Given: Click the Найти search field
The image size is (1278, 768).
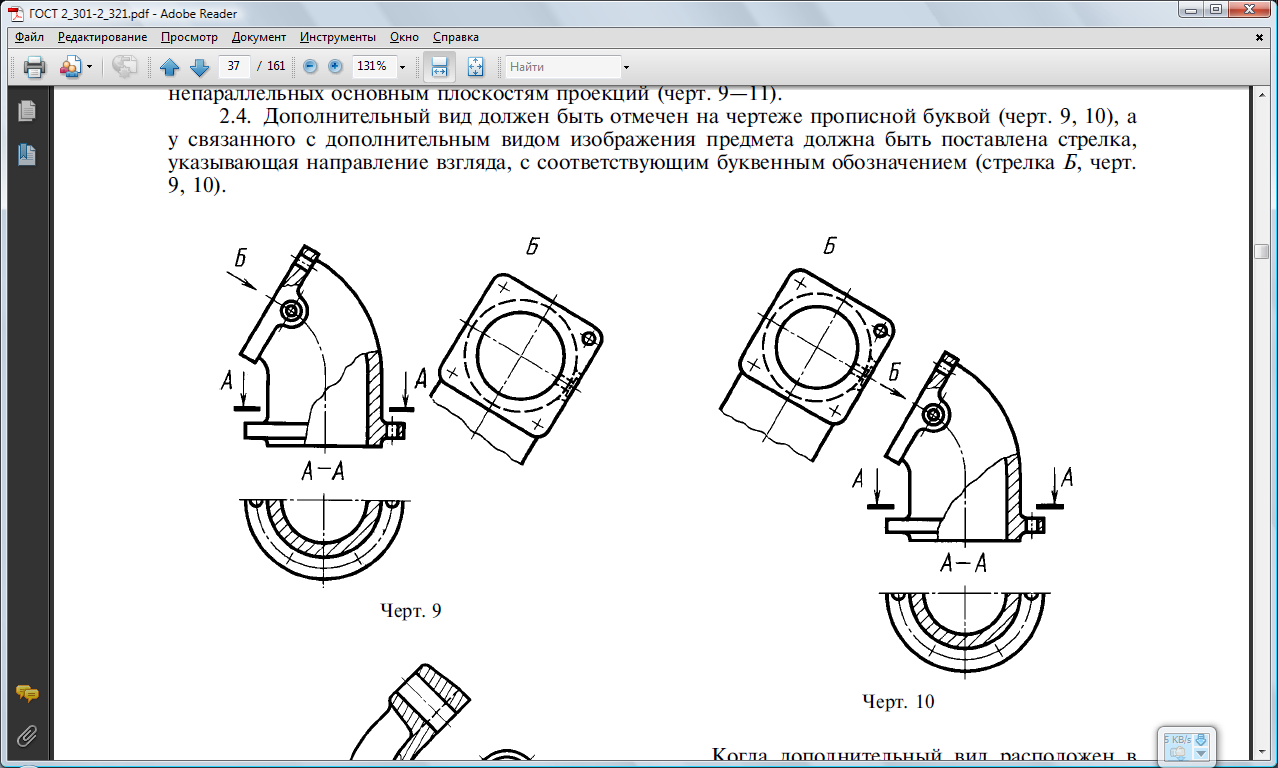Looking at the screenshot, I should pos(563,67).
